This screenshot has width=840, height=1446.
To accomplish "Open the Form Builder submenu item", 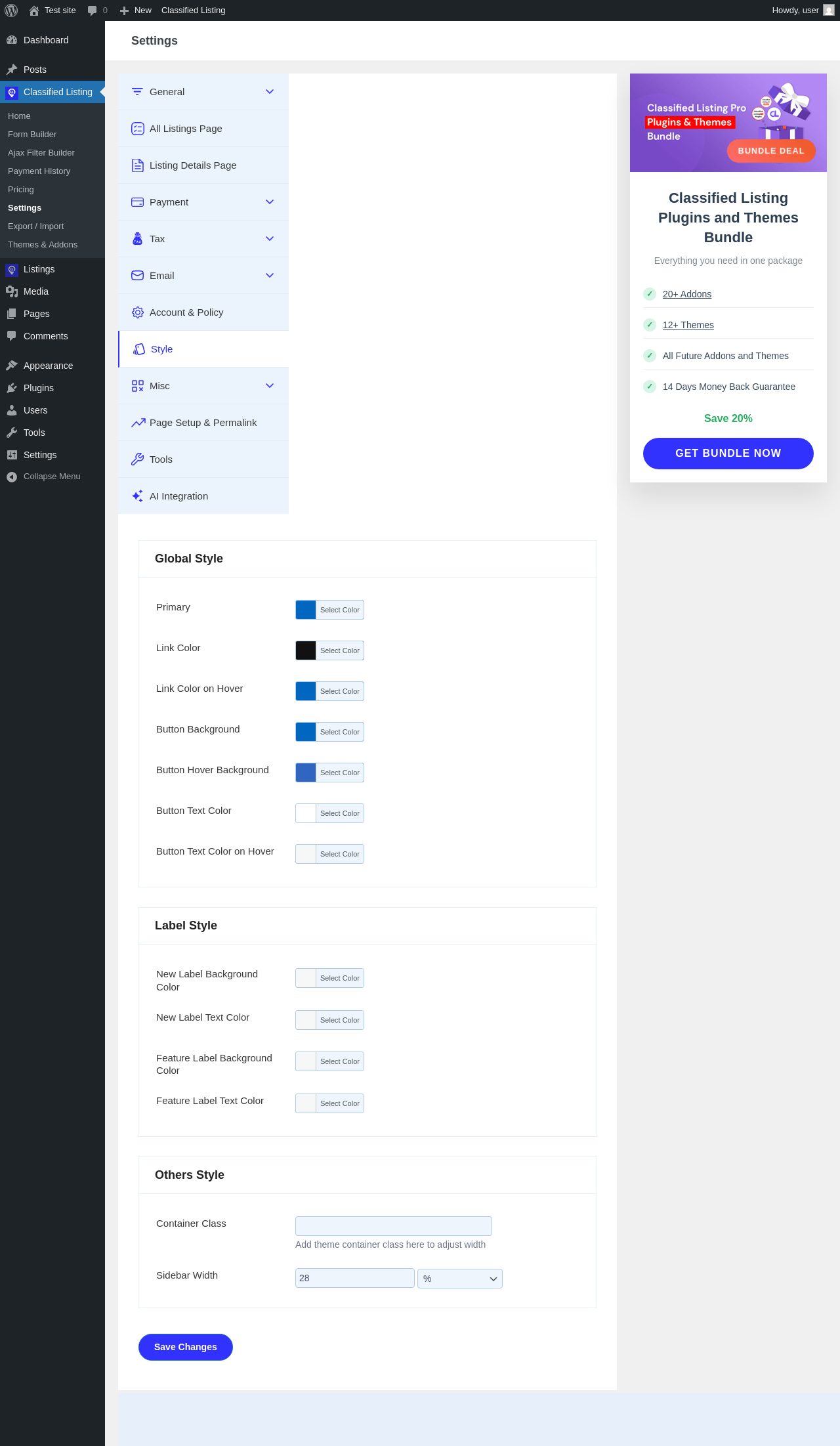I will coord(32,135).
